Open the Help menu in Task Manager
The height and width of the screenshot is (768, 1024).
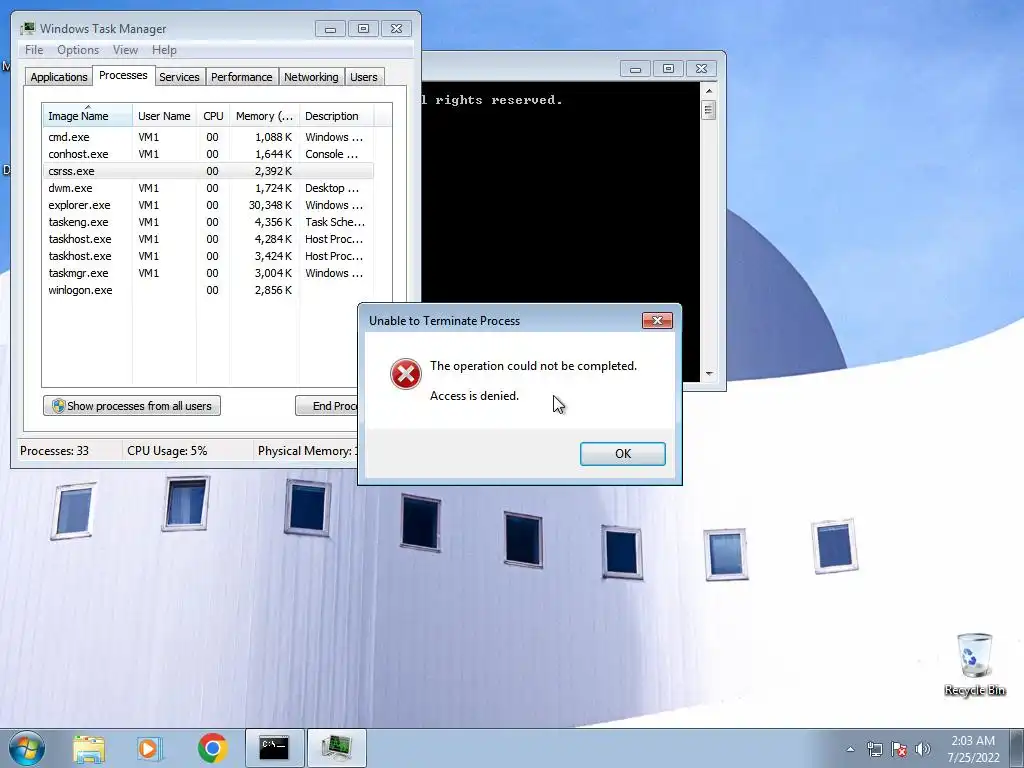click(164, 50)
